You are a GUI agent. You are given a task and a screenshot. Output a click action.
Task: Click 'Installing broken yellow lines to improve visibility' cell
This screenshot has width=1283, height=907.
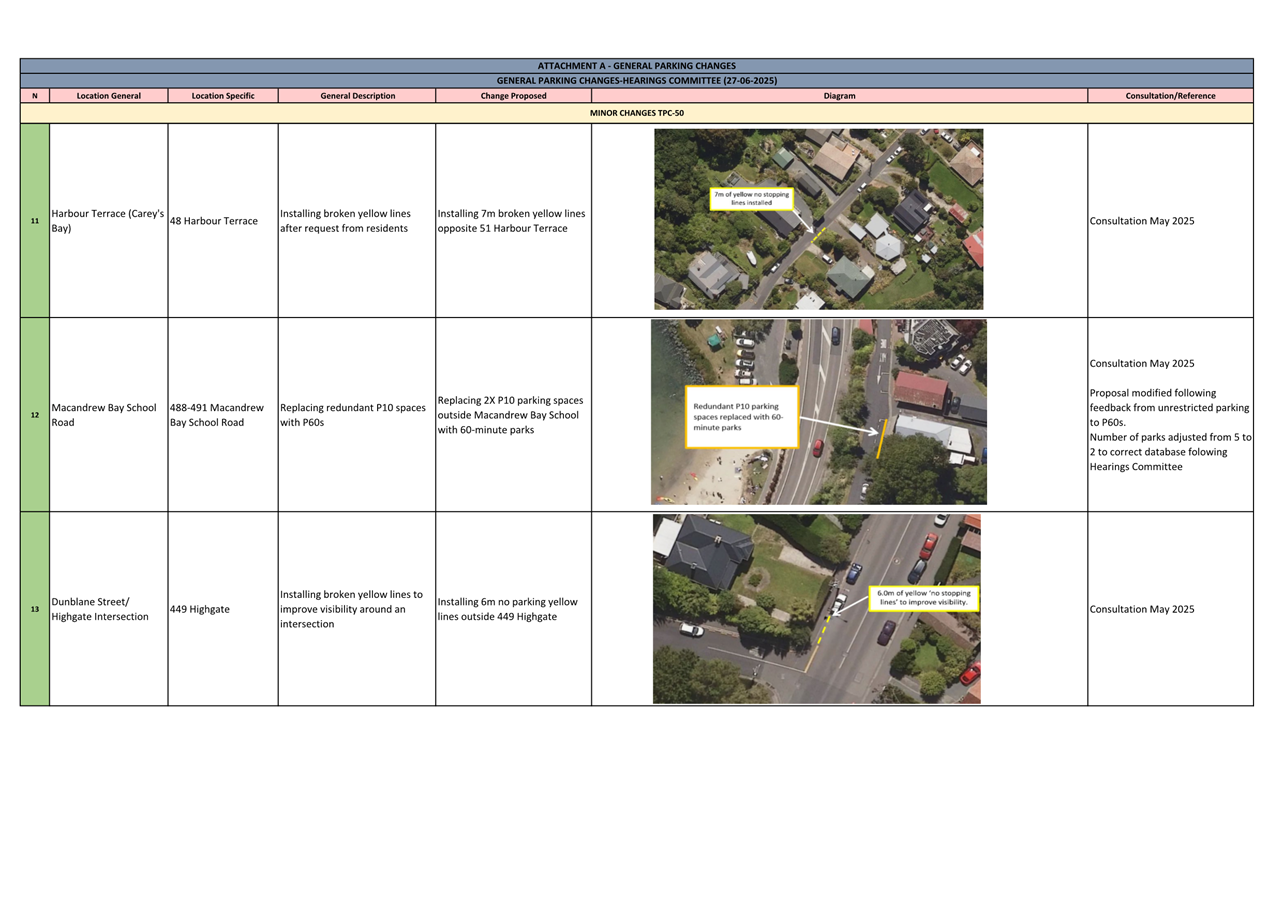click(x=357, y=609)
